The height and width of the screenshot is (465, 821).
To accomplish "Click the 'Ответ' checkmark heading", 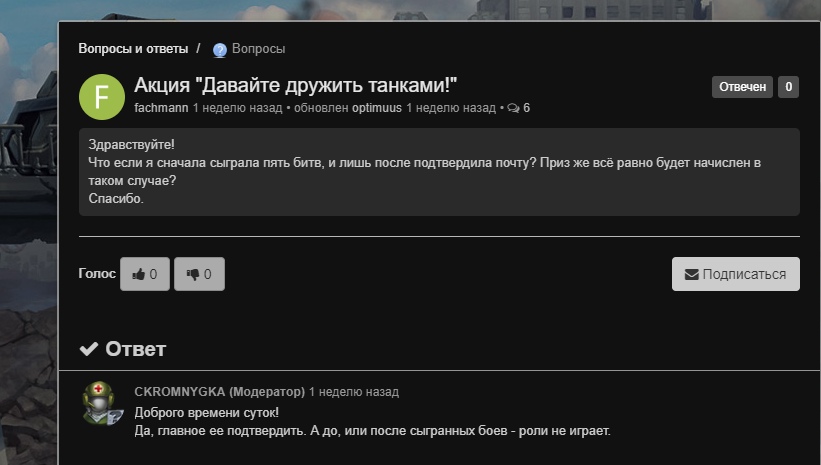I will click(123, 349).
